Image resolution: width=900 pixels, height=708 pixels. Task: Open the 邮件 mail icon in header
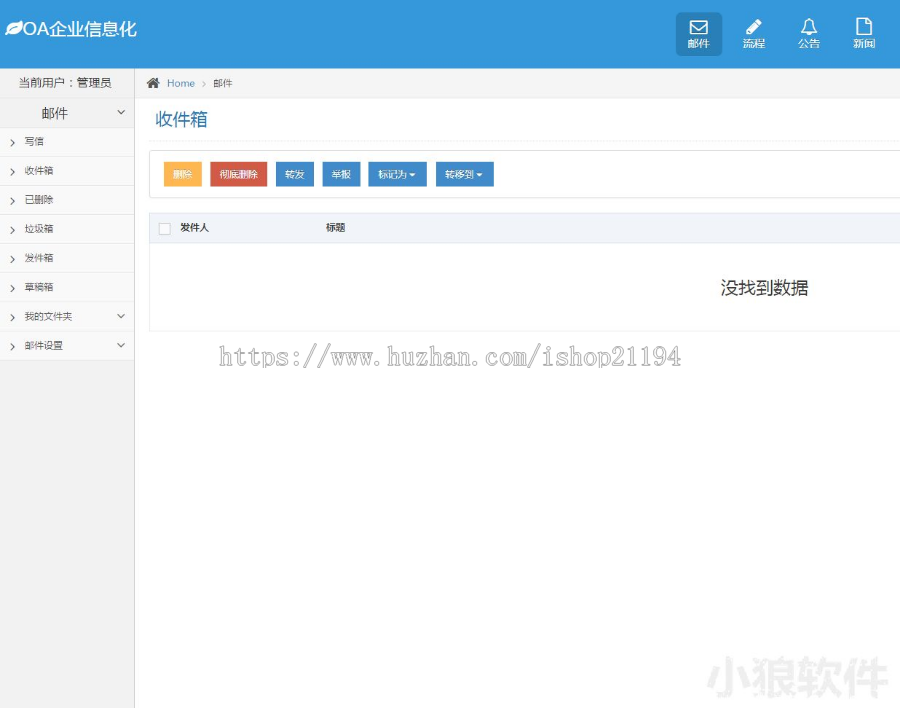[699, 34]
